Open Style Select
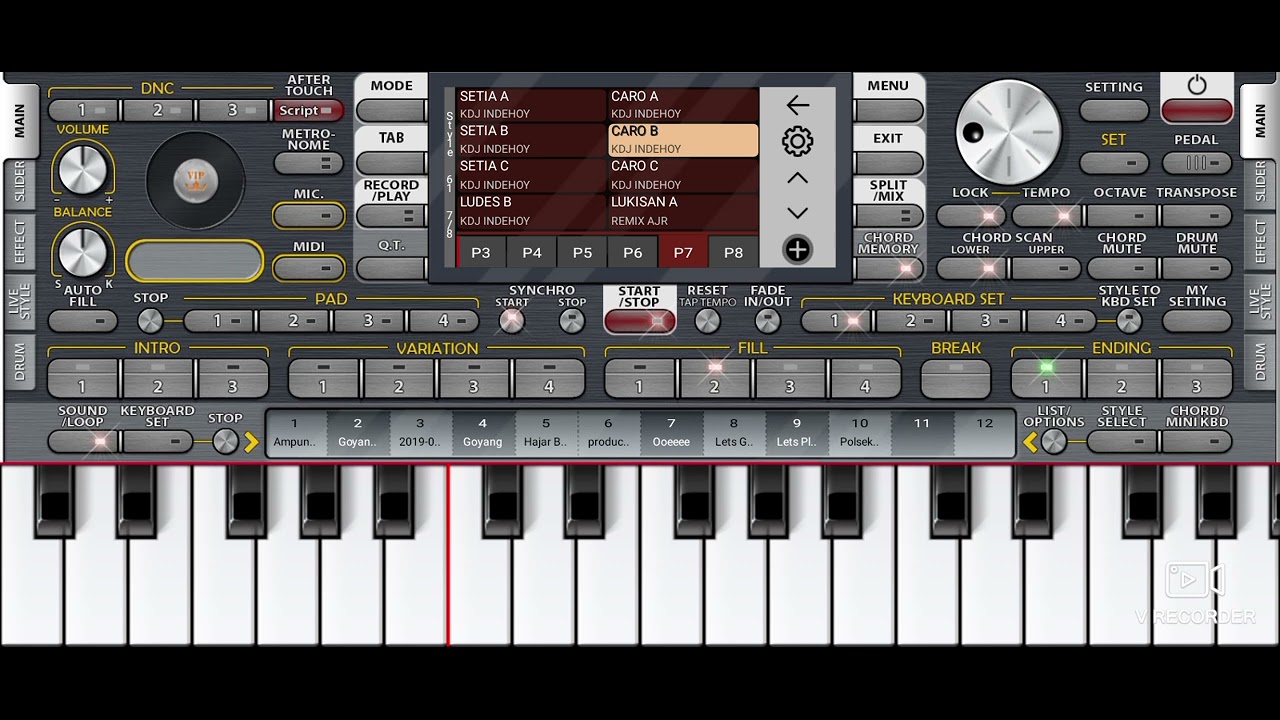The height and width of the screenshot is (720, 1280). tap(1121, 441)
